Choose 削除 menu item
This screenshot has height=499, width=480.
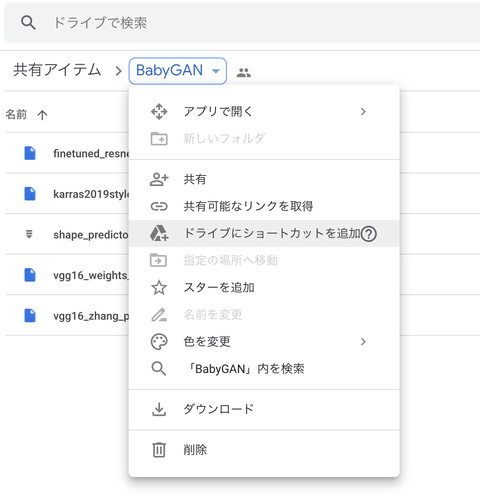264,450
